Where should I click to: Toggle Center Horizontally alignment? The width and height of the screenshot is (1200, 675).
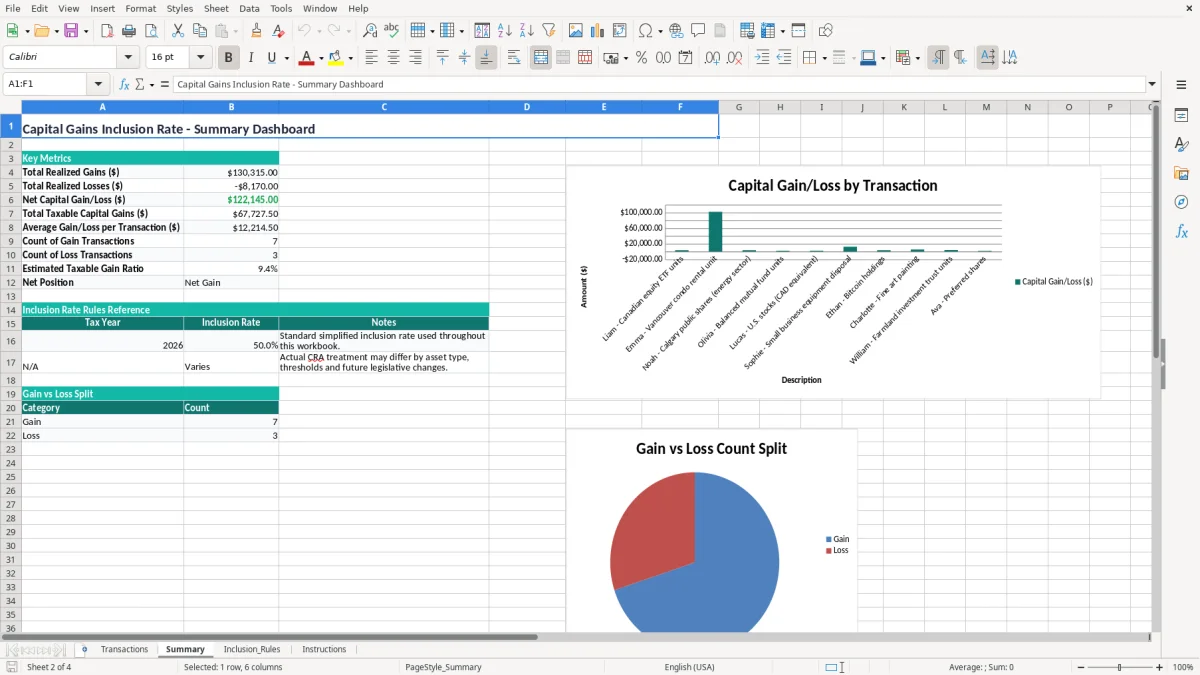click(x=393, y=58)
